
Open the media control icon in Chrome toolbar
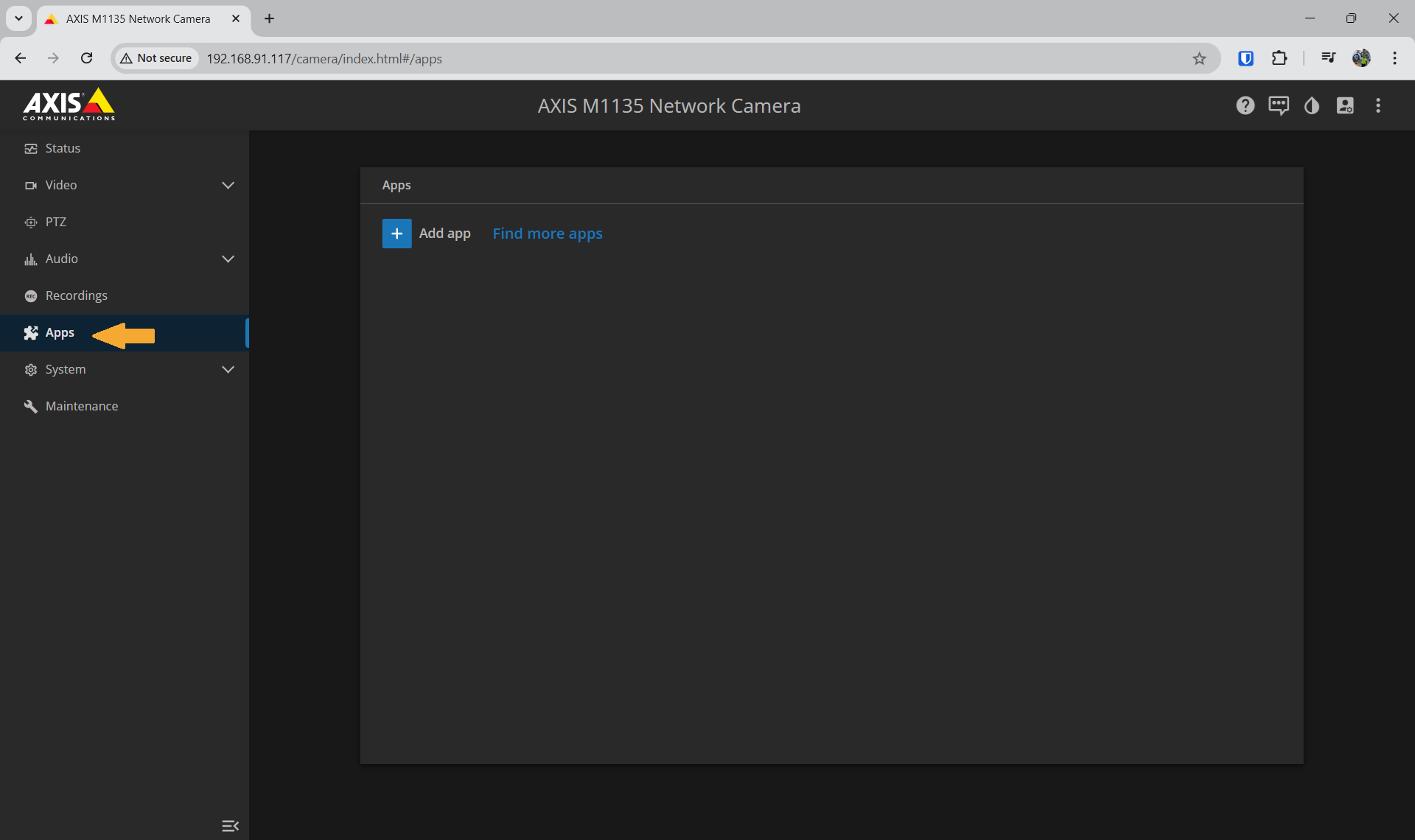point(1328,58)
